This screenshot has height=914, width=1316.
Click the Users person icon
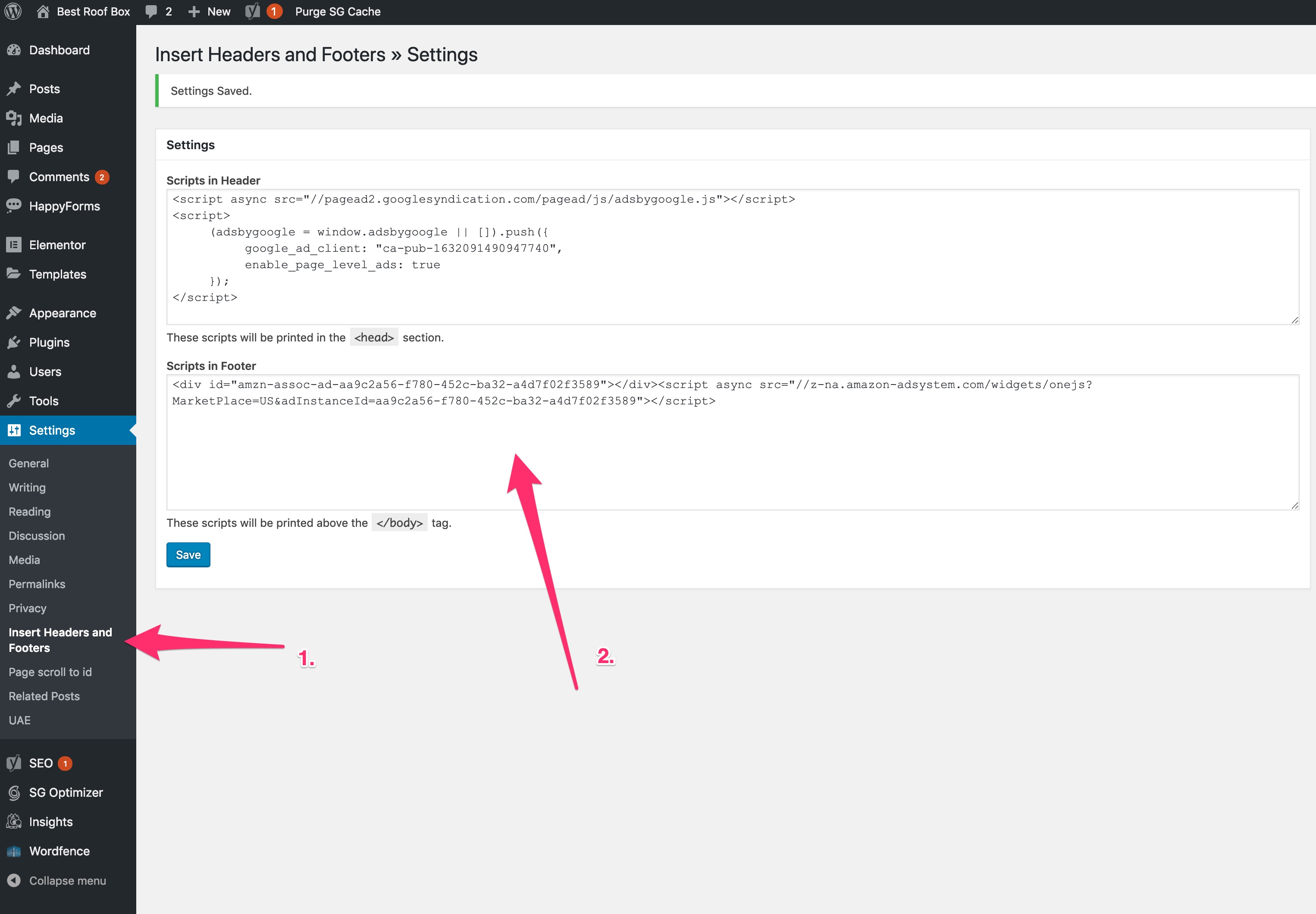point(14,372)
